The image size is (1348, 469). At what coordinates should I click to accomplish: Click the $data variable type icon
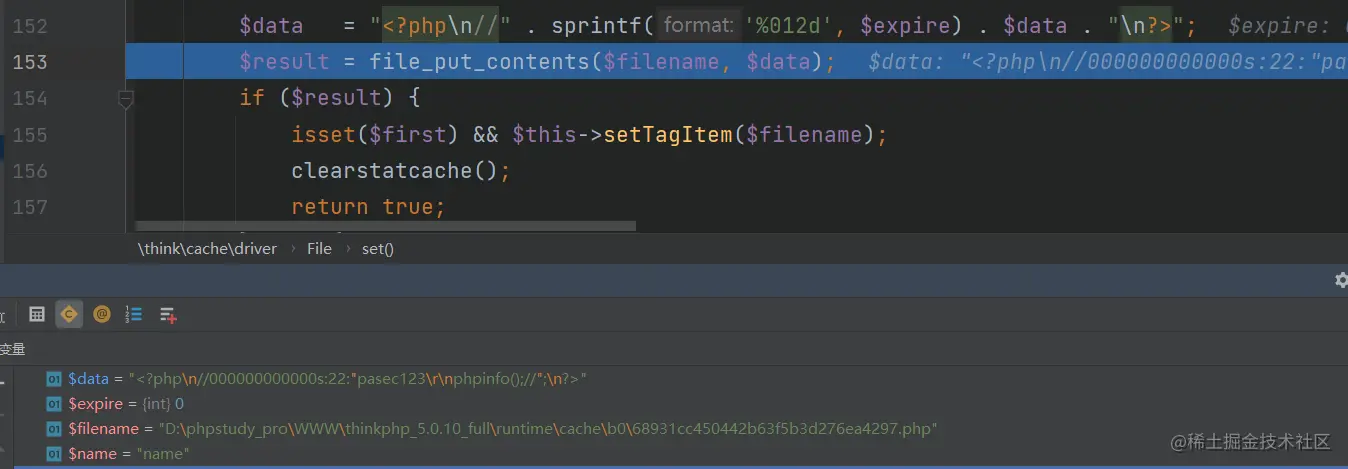click(54, 379)
